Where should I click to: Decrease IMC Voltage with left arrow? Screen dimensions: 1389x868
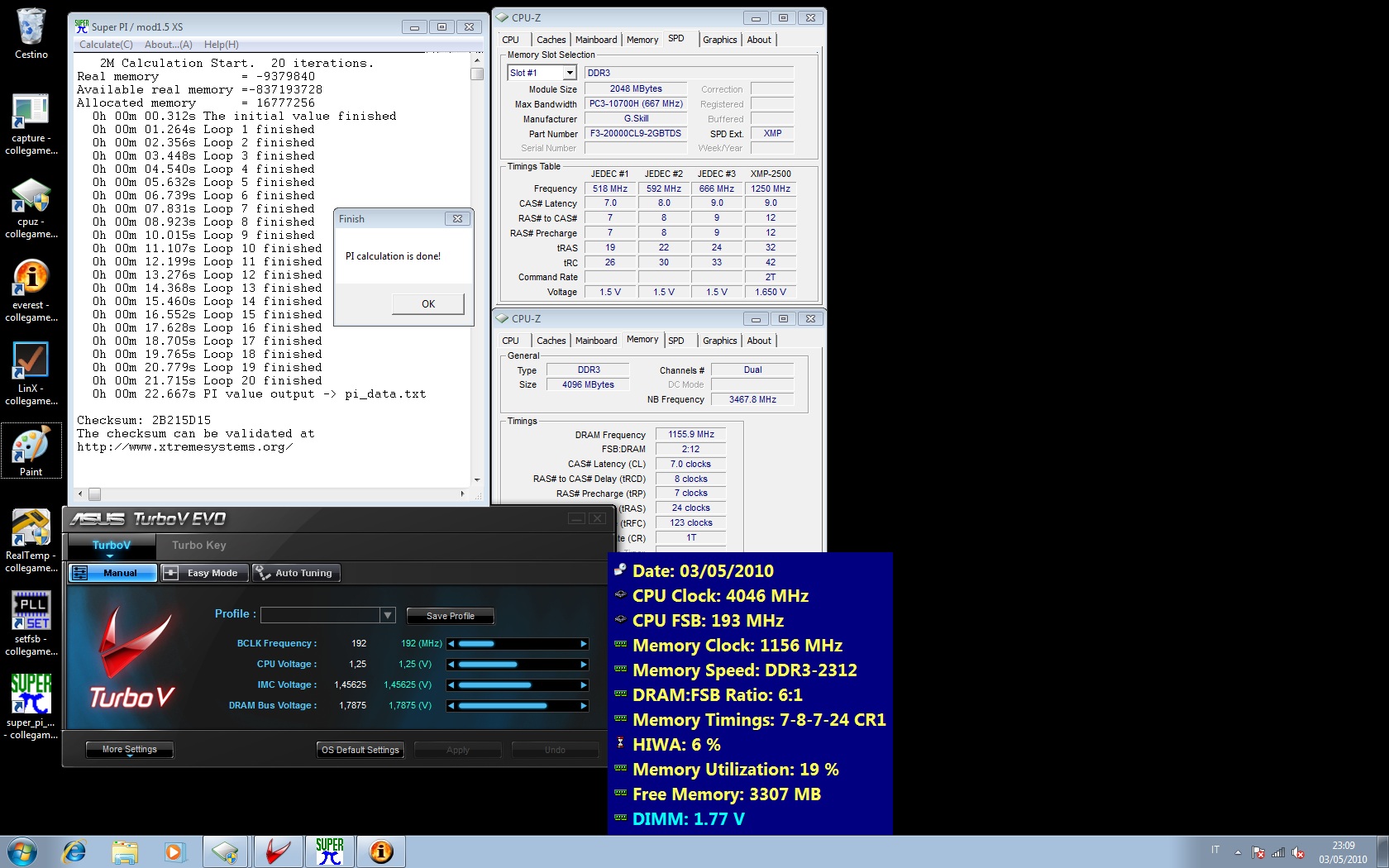[x=451, y=684]
